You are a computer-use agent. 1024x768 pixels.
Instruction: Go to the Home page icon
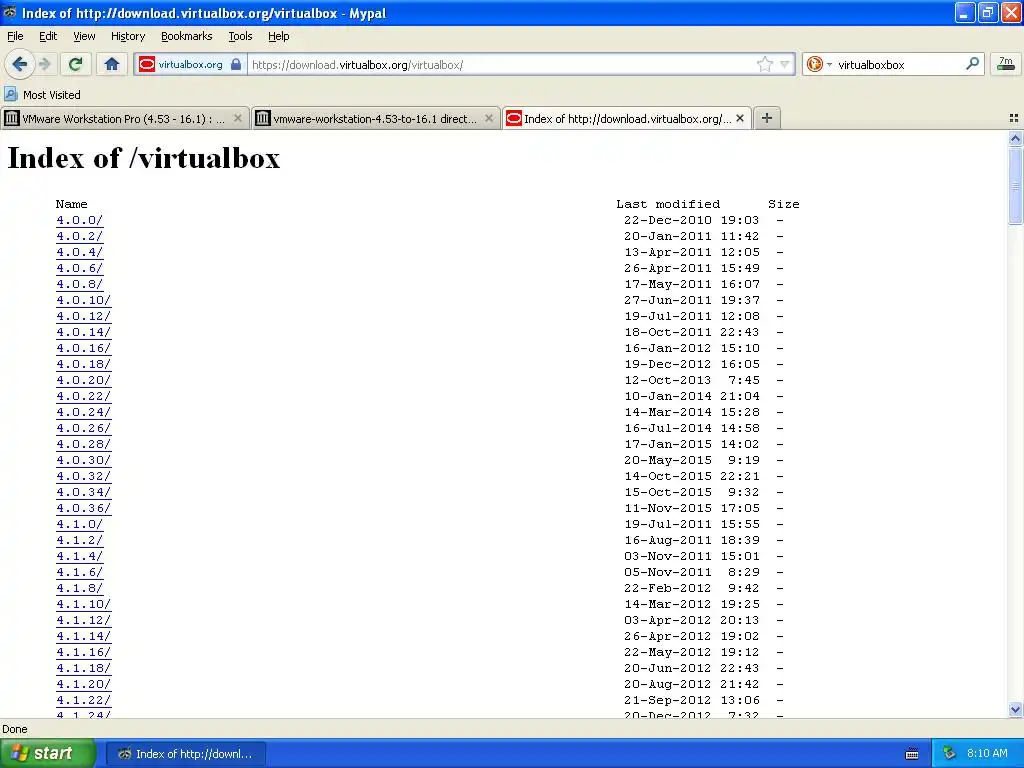point(112,64)
